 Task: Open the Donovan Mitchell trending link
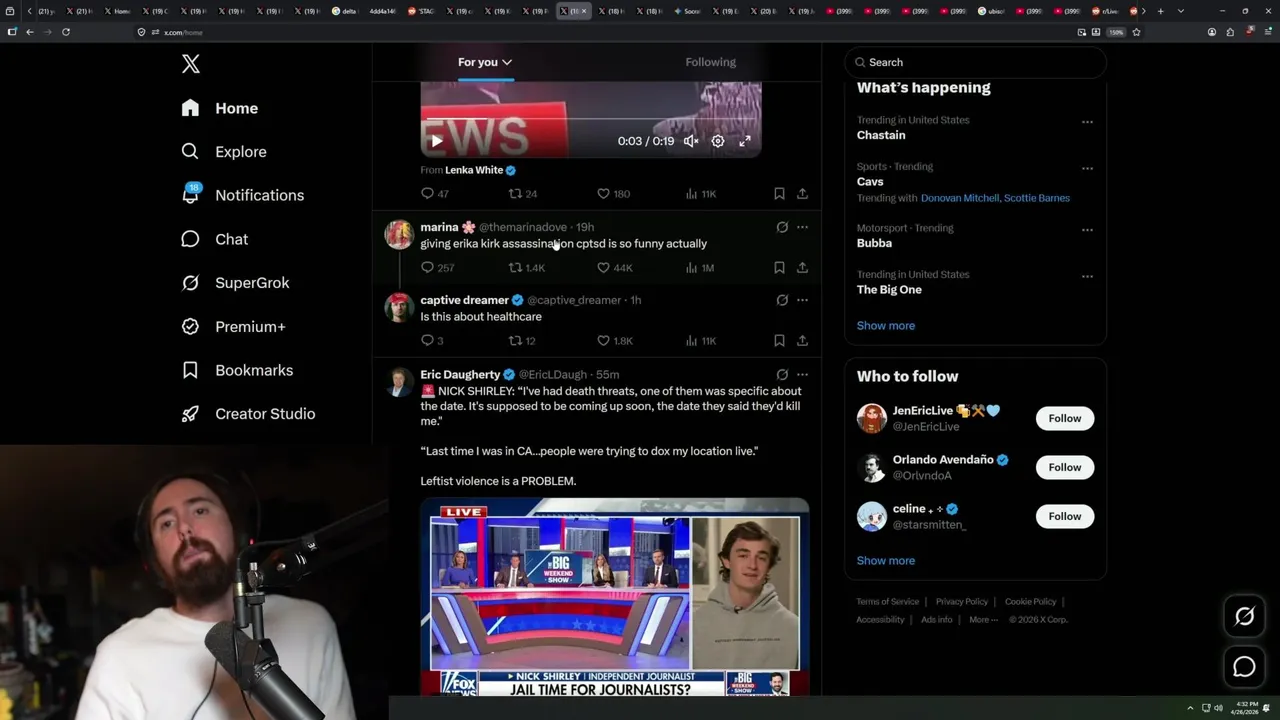[959, 198]
